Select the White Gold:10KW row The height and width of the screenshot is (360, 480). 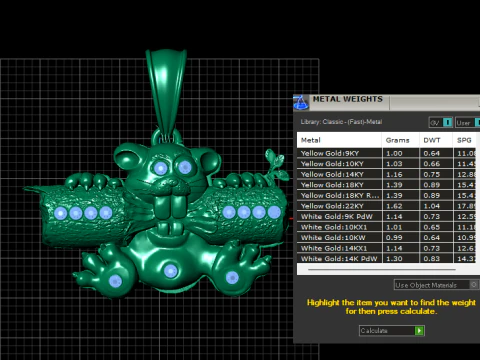point(387,238)
